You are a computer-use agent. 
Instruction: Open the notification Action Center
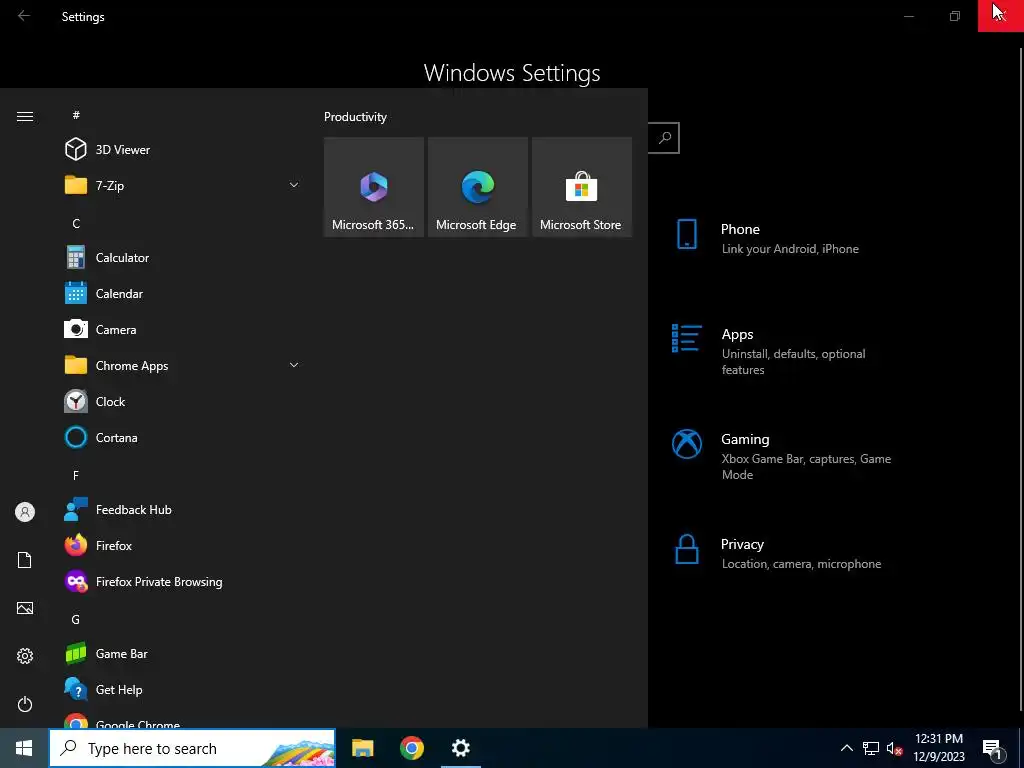pyautogui.click(x=992, y=748)
